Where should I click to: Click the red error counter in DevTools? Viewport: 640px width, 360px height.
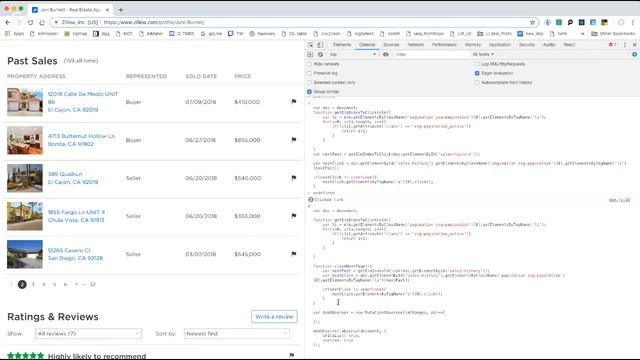pyautogui.click(x=613, y=44)
